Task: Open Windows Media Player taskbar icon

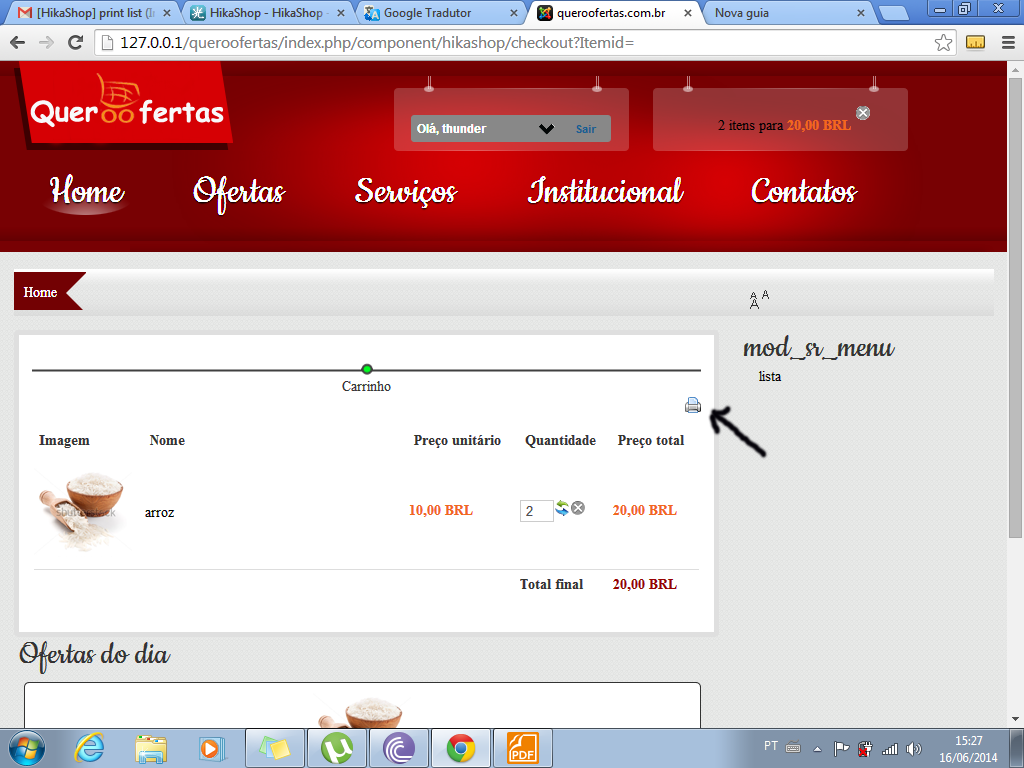Action: [212, 748]
